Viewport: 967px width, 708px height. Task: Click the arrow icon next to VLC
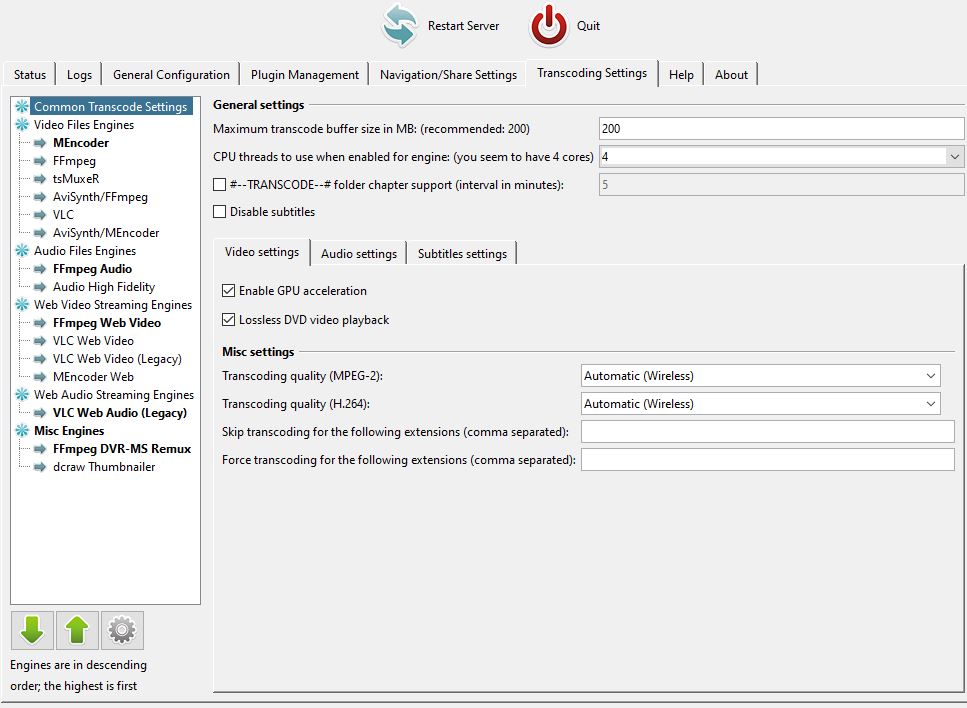tap(40, 215)
